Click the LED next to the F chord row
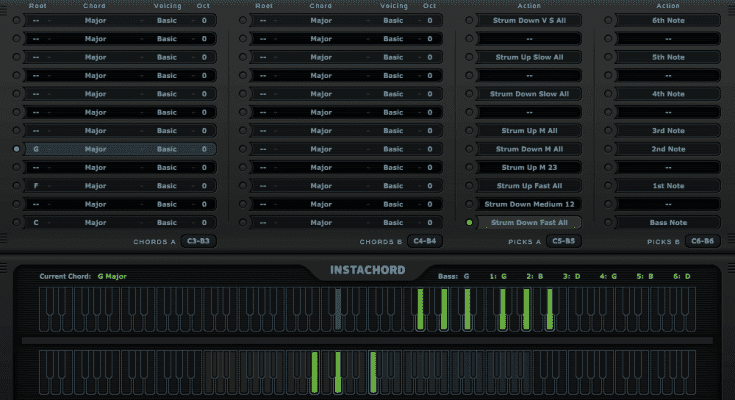Image resolution: width=735 pixels, height=400 pixels. point(16,186)
